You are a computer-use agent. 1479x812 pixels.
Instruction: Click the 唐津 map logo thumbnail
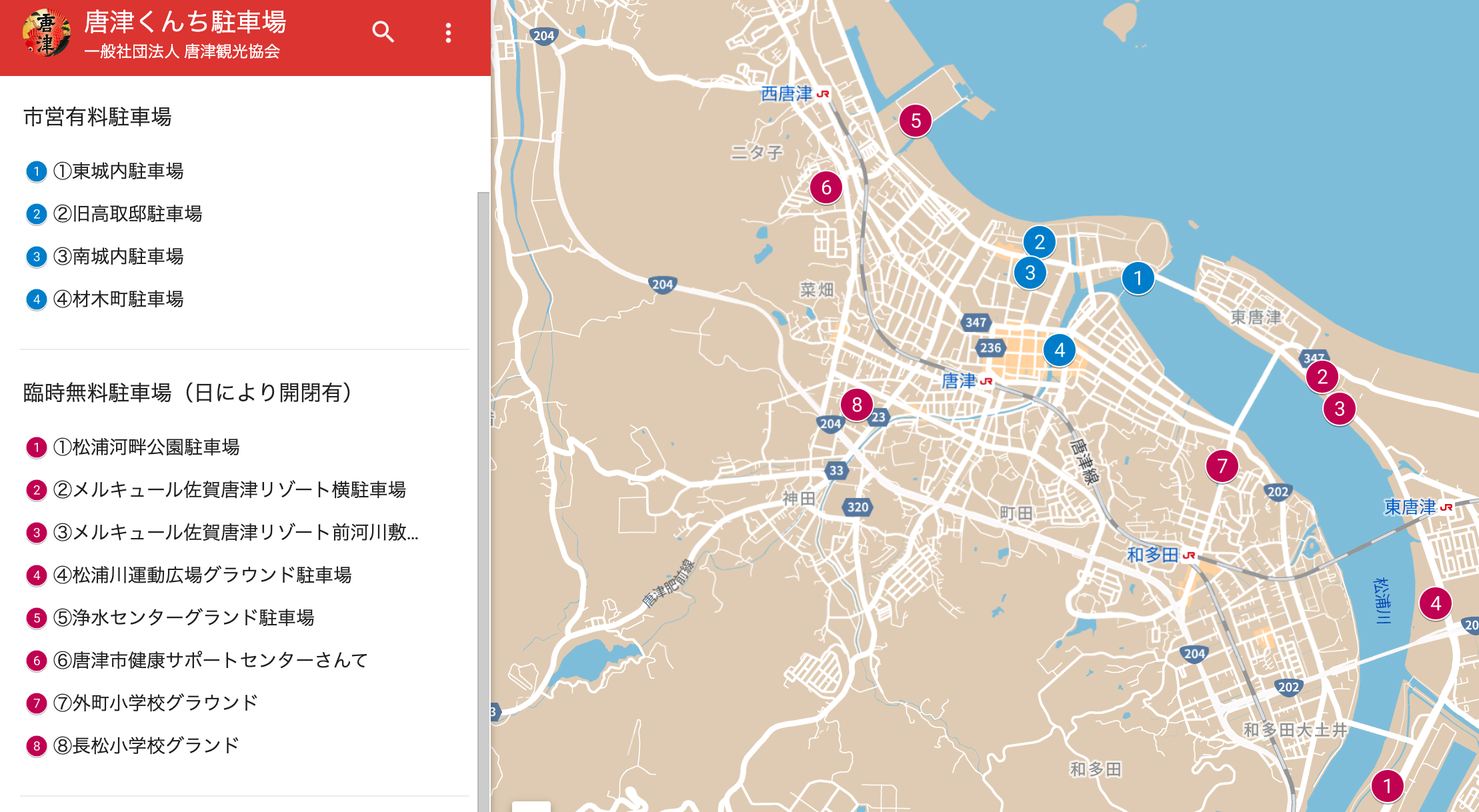tap(46, 33)
